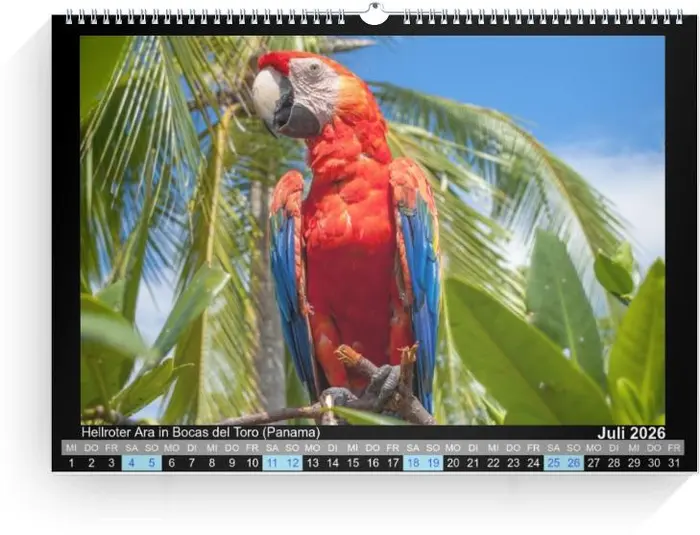Click the 'Juli 2026' month label
Viewport: 700px width, 535px height.
click(x=631, y=433)
